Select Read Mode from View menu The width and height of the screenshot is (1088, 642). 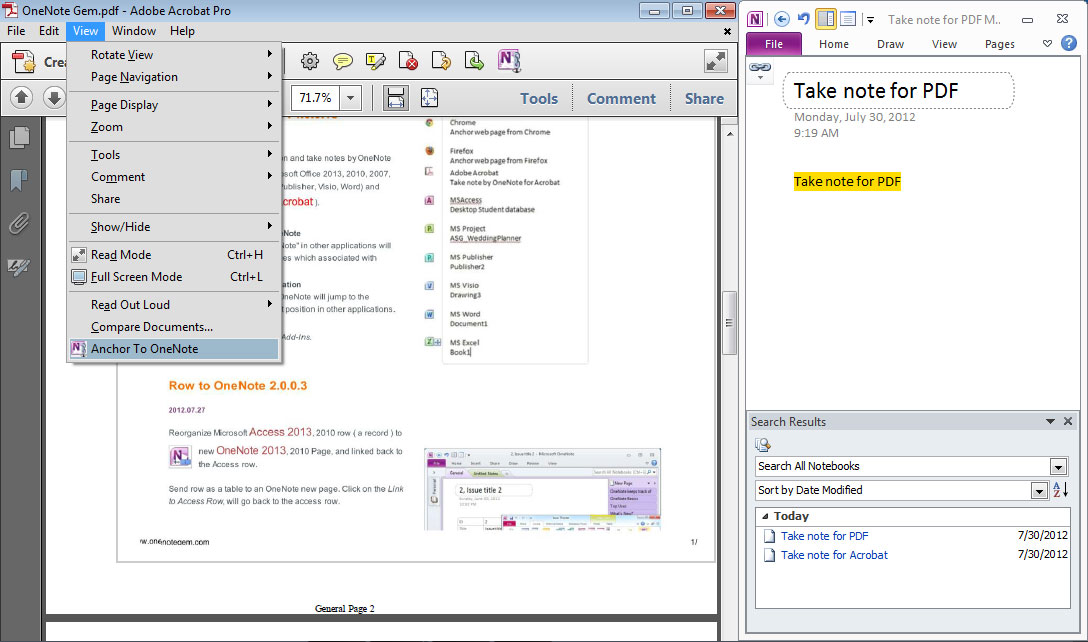tap(174, 255)
